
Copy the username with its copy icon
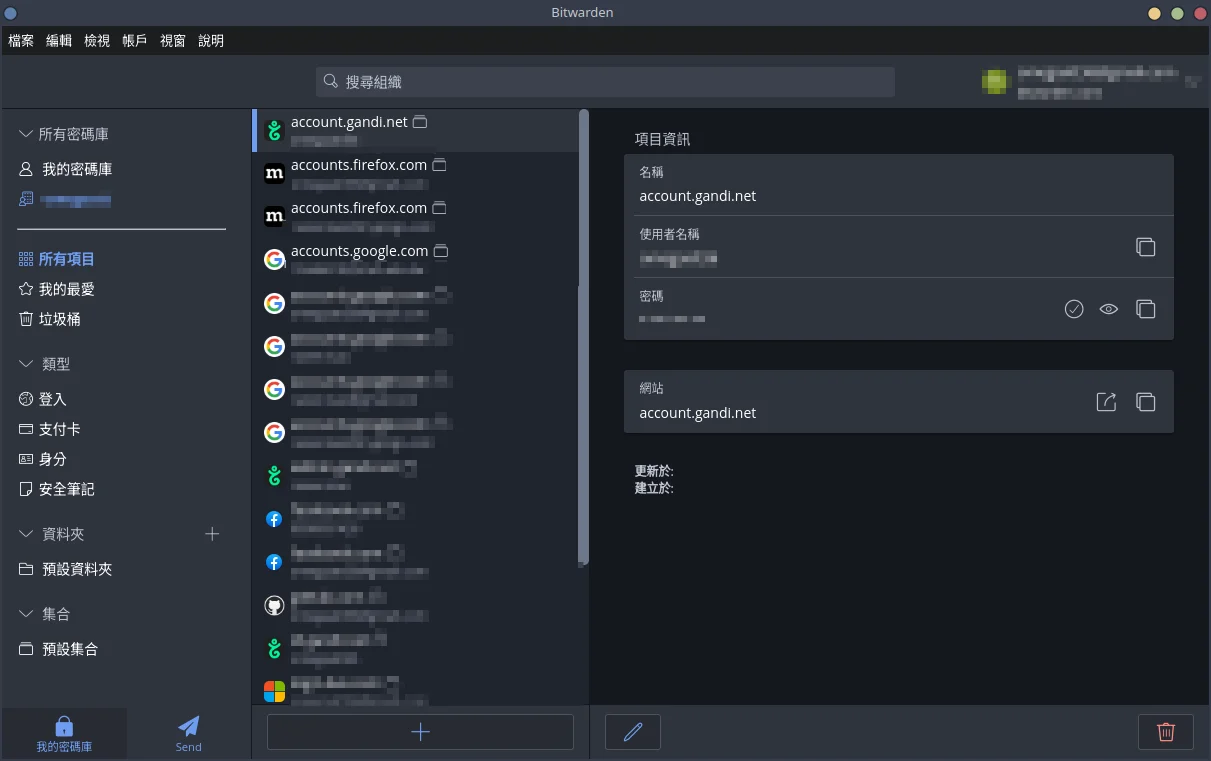tap(1146, 247)
